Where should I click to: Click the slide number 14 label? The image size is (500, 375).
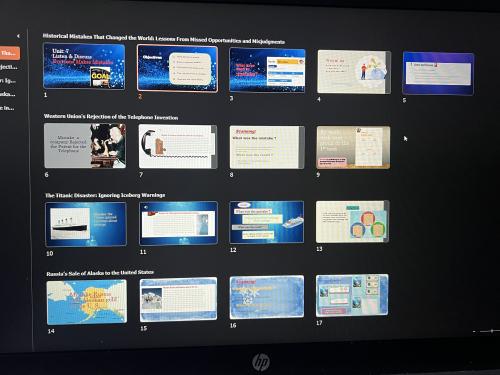tap(51, 331)
